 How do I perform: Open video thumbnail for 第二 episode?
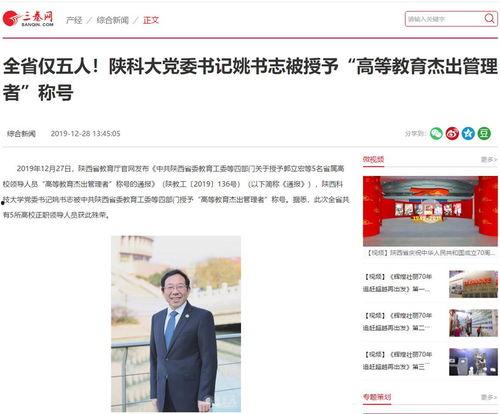click(473, 323)
